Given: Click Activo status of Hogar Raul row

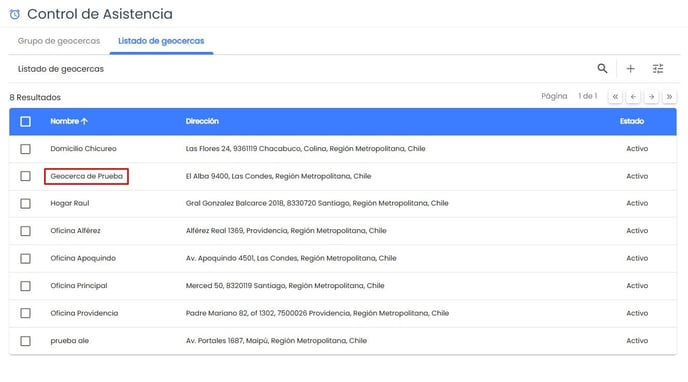Looking at the screenshot, I should [x=637, y=203].
